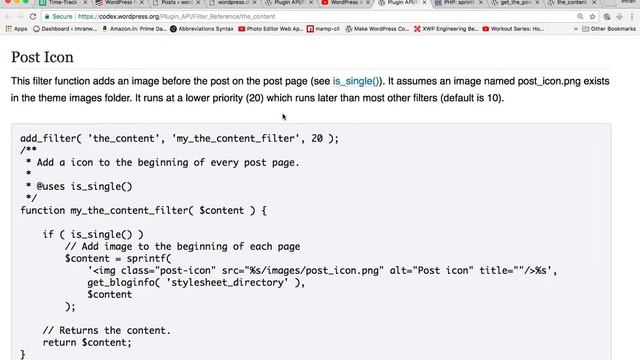The width and height of the screenshot is (640, 360).
Task: Close the active Plugin API tab
Action: click(x=424, y=3)
